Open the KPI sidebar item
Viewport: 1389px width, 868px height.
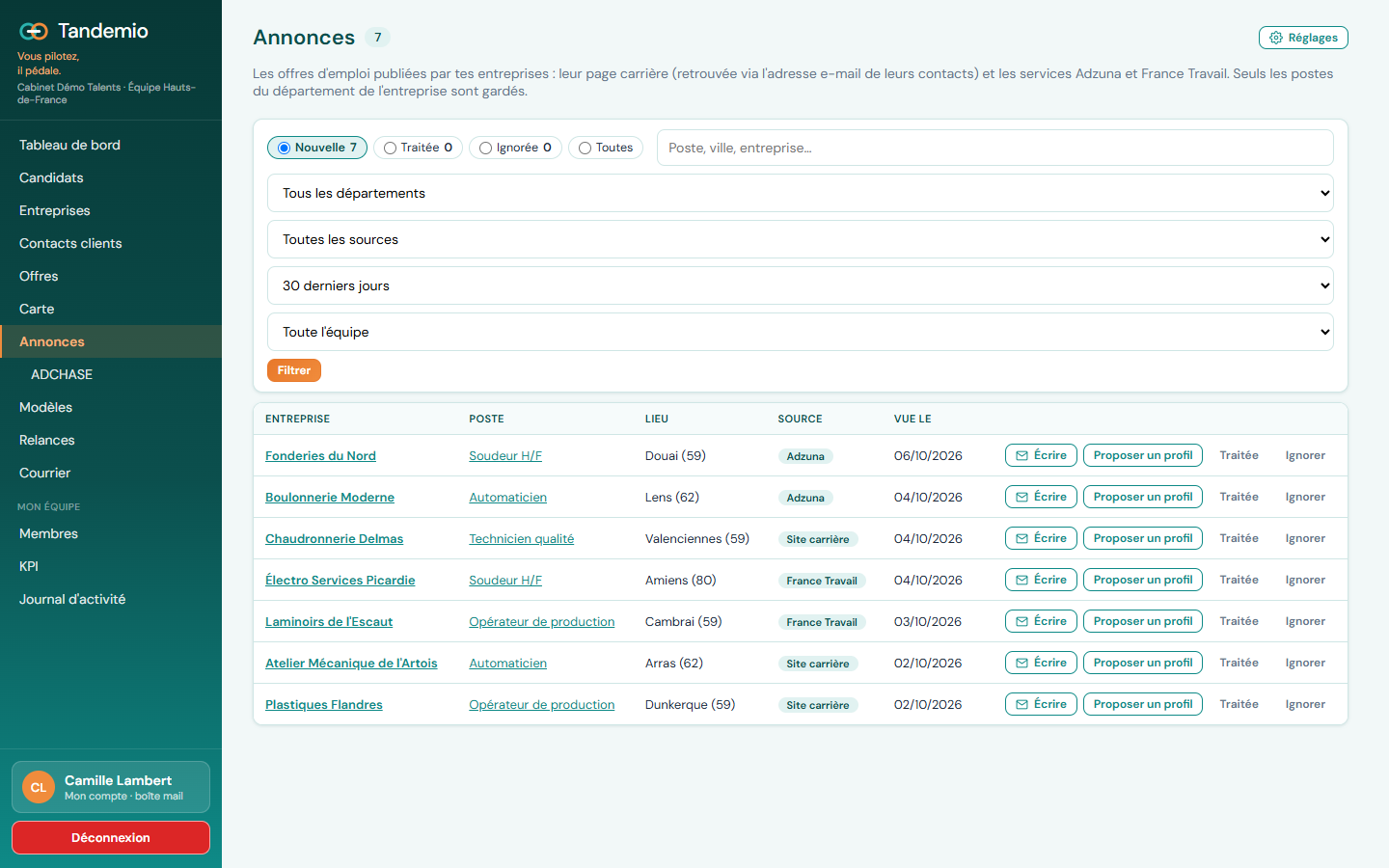111,566
